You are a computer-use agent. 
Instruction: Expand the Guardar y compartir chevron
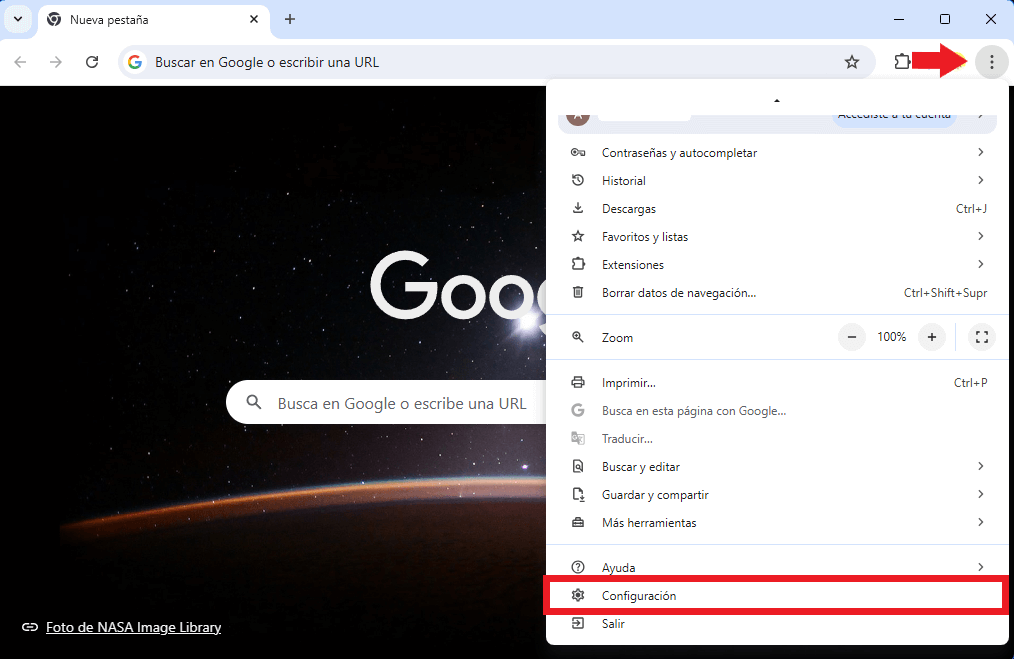point(980,494)
